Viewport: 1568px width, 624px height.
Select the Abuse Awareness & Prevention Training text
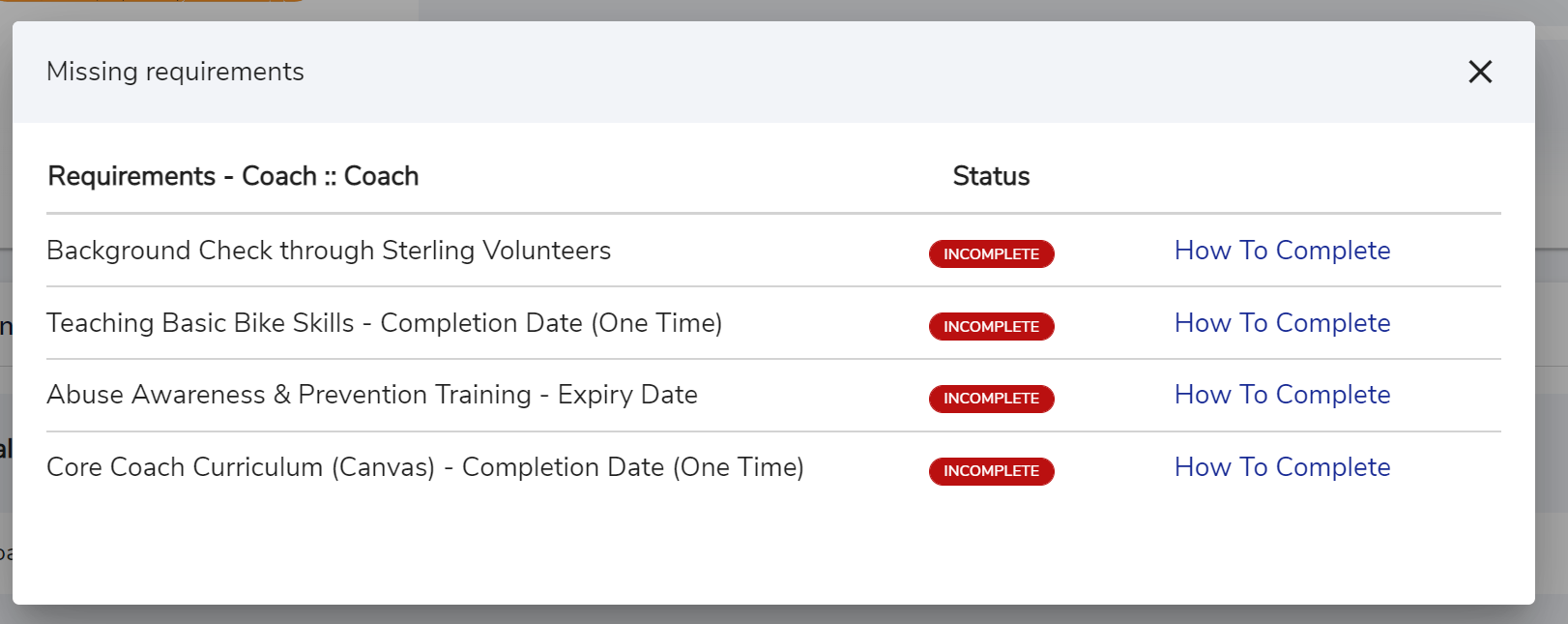pos(371,395)
